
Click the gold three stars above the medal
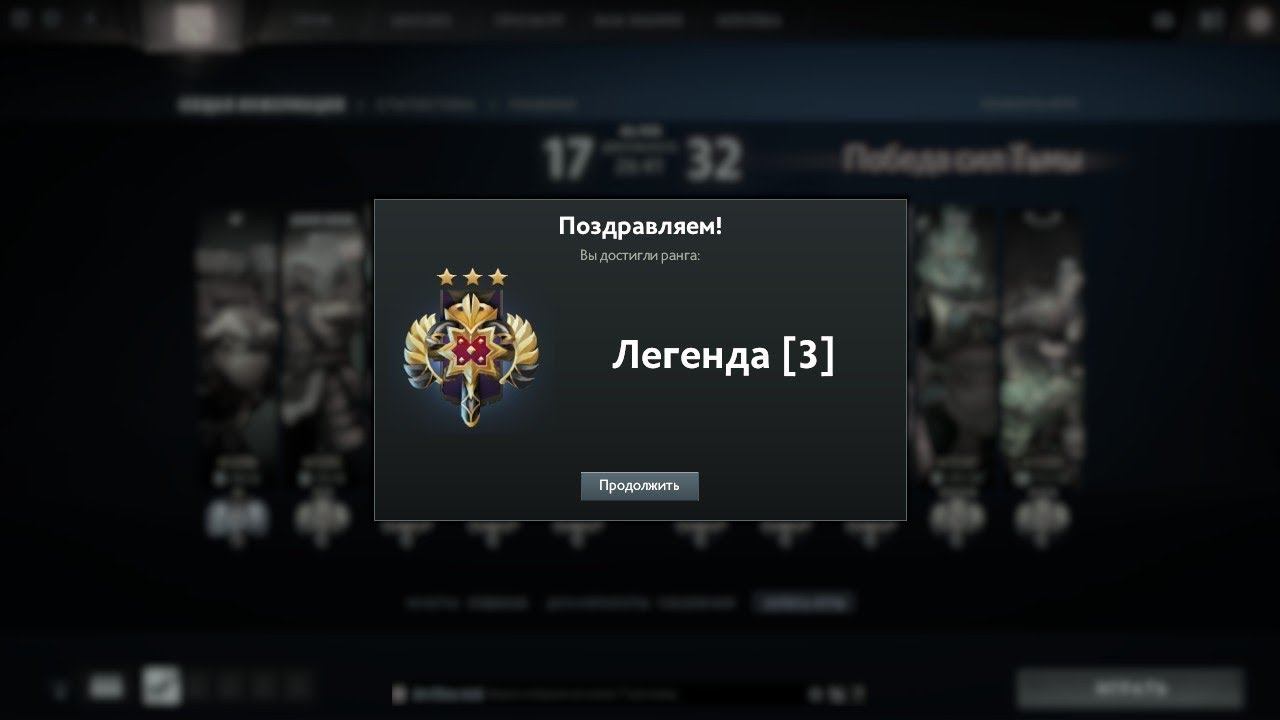pyautogui.click(x=472, y=277)
